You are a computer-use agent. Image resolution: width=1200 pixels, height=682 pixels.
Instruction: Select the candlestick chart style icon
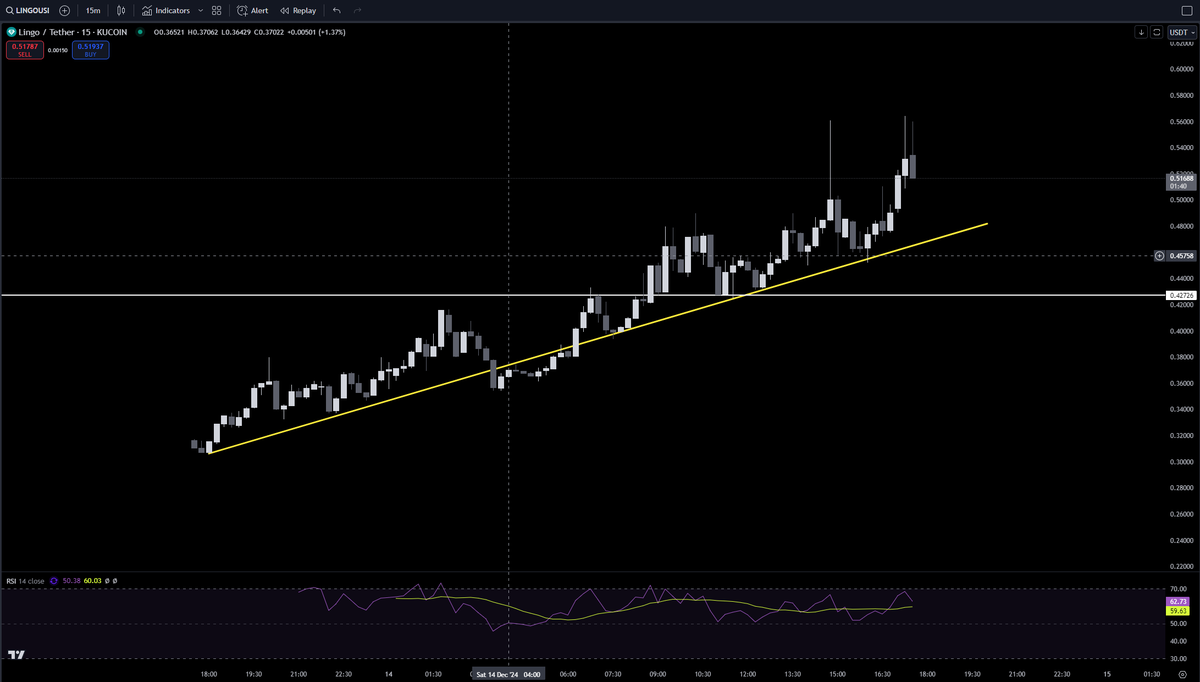coord(120,10)
